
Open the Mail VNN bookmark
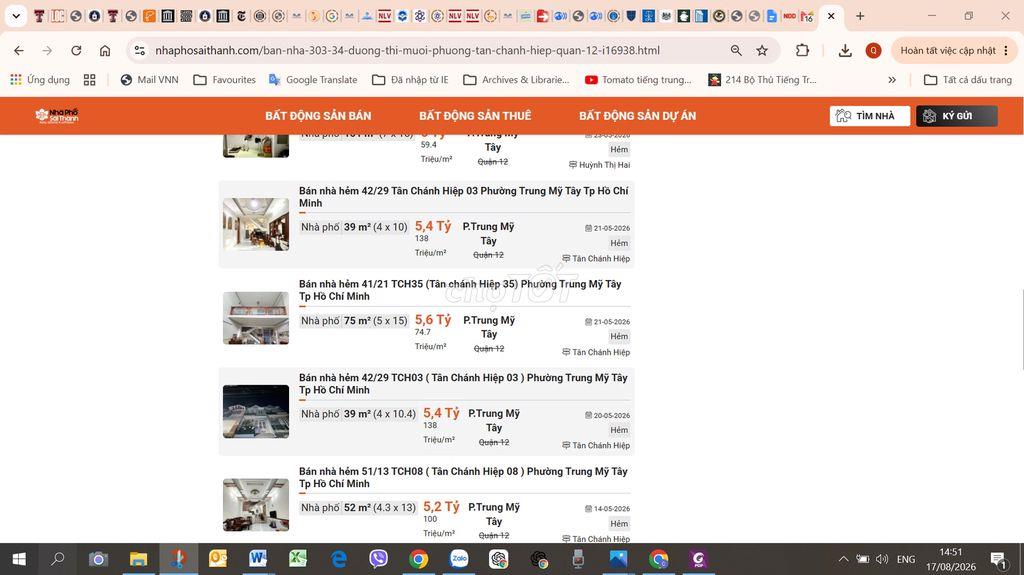tap(150, 80)
